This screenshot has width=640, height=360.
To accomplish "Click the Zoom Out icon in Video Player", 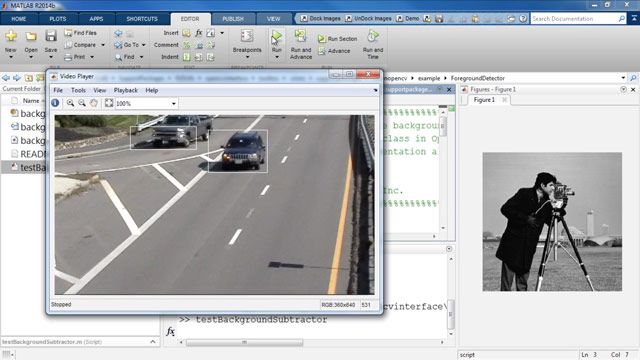I will [x=82, y=103].
